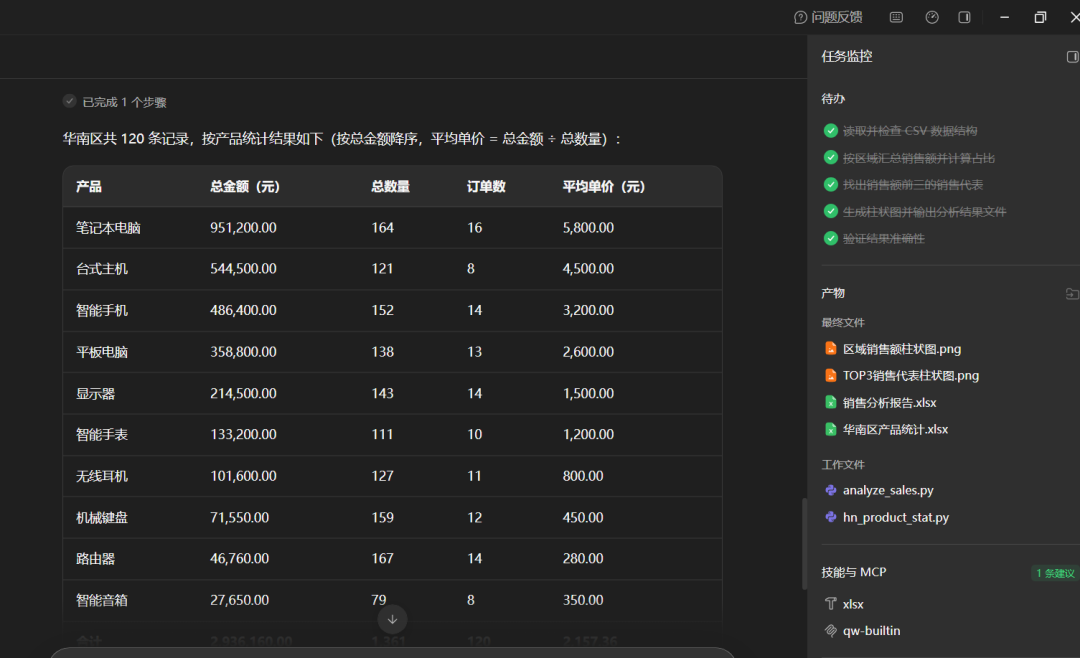Toggle the side panel icon in title bar
The image size is (1080, 658).
click(964, 17)
